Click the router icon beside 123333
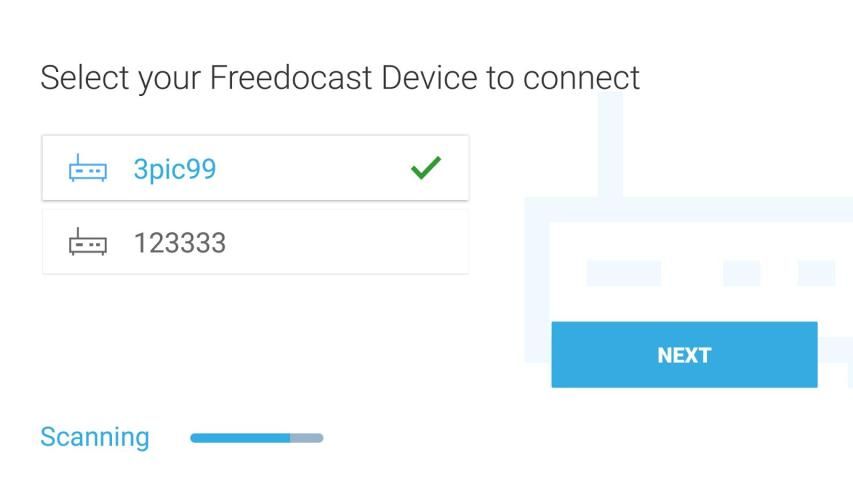This screenshot has height=480, width=853. coord(87,242)
